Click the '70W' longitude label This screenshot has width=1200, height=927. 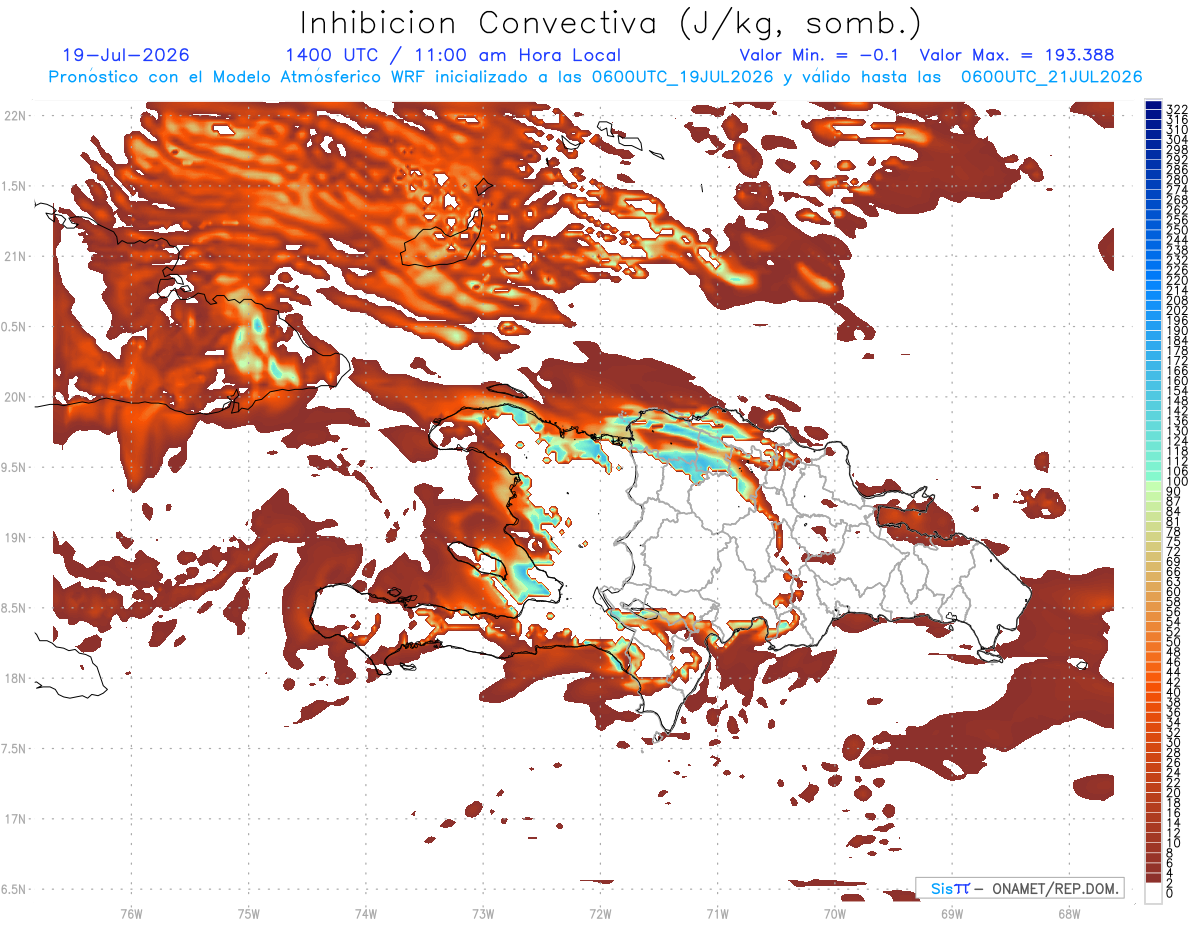(835, 912)
